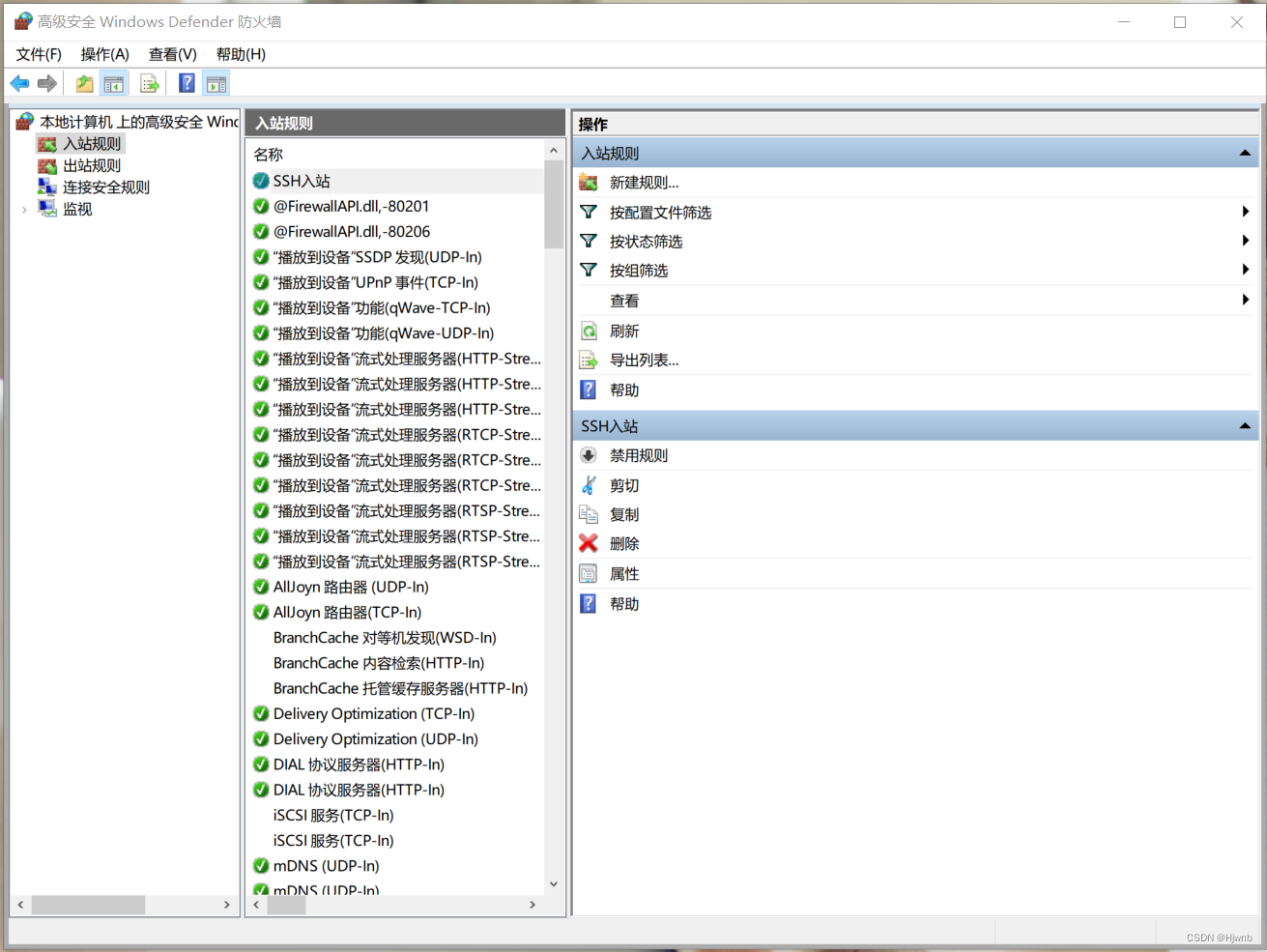Screen dimensions: 1267x952
Task: Click the firewall icon at the tree root node
Action: 25,122
